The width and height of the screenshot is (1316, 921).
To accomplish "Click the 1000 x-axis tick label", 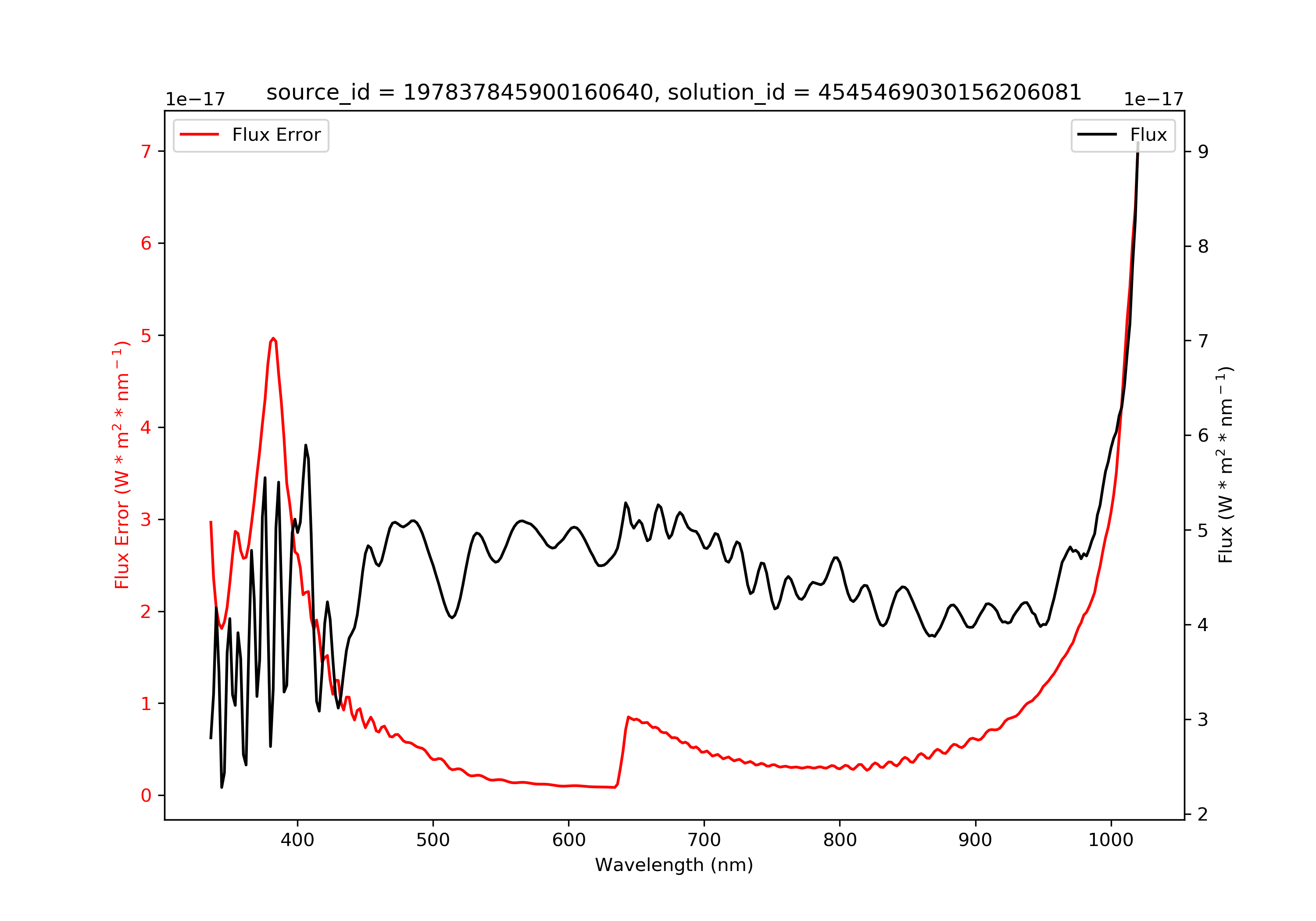I will coord(1111,840).
